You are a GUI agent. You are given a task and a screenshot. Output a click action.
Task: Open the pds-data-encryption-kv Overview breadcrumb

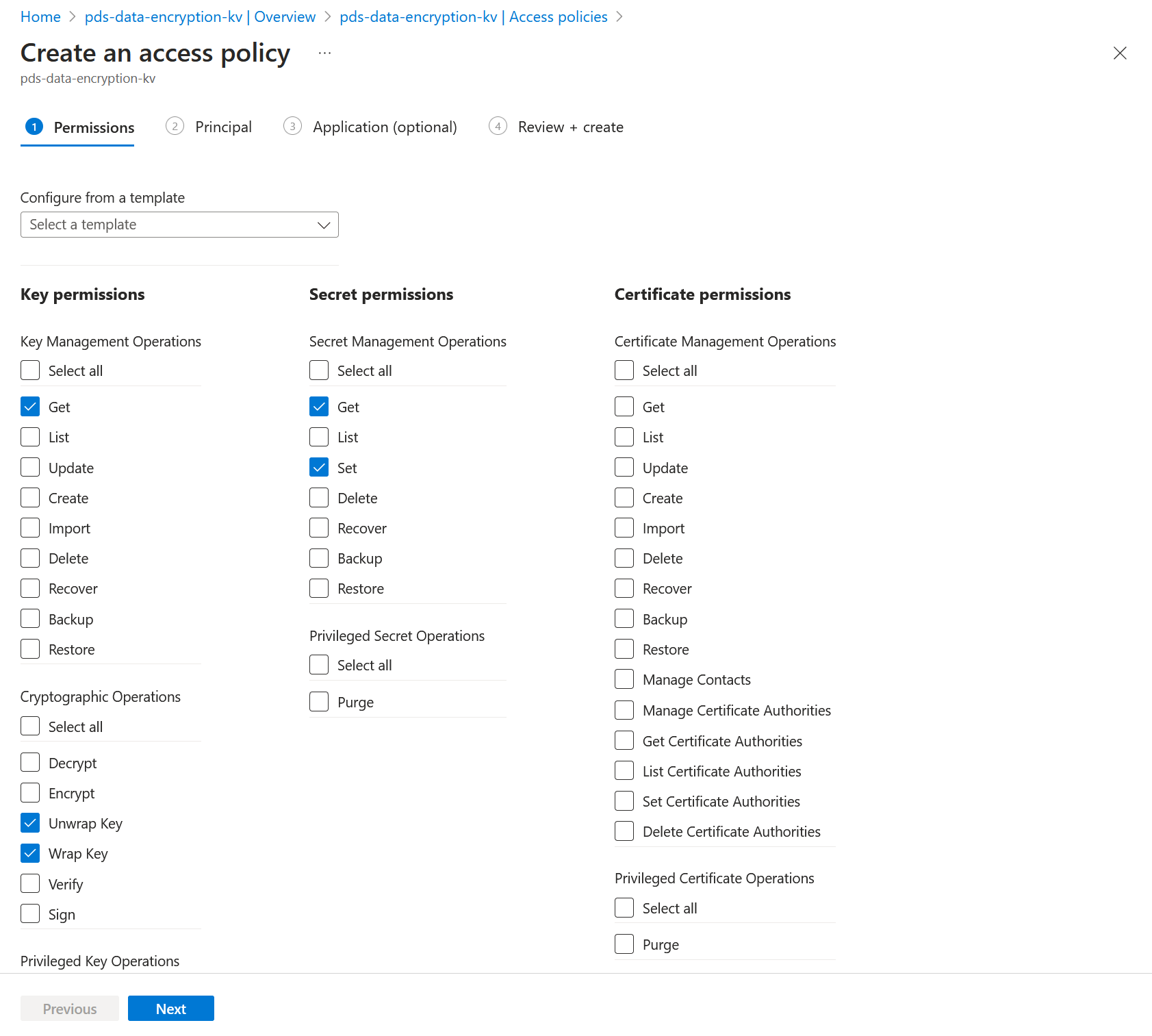click(199, 16)
